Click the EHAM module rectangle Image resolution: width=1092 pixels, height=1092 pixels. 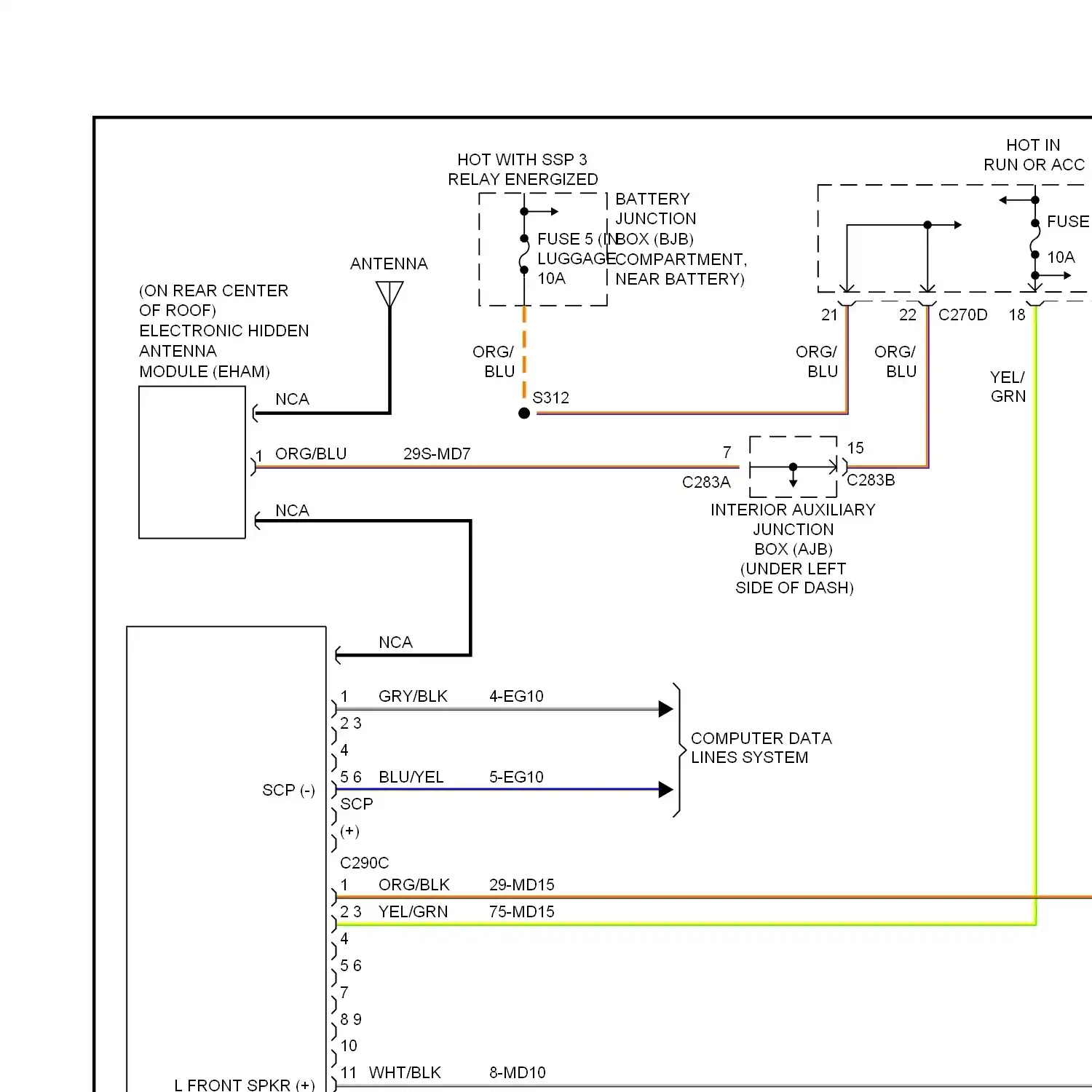click(x=192, y=462)
